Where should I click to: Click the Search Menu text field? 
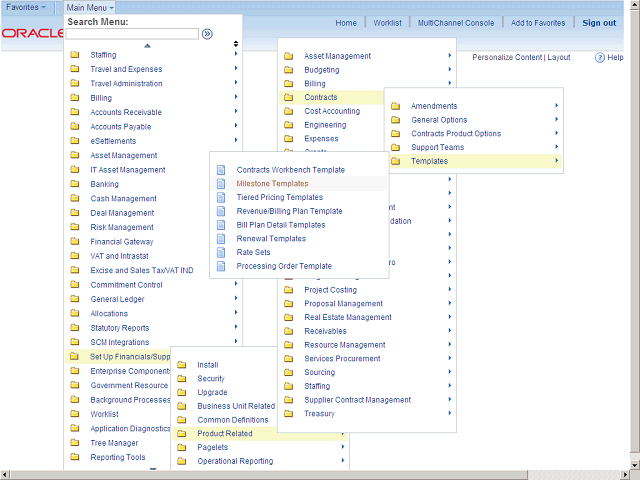132,34
